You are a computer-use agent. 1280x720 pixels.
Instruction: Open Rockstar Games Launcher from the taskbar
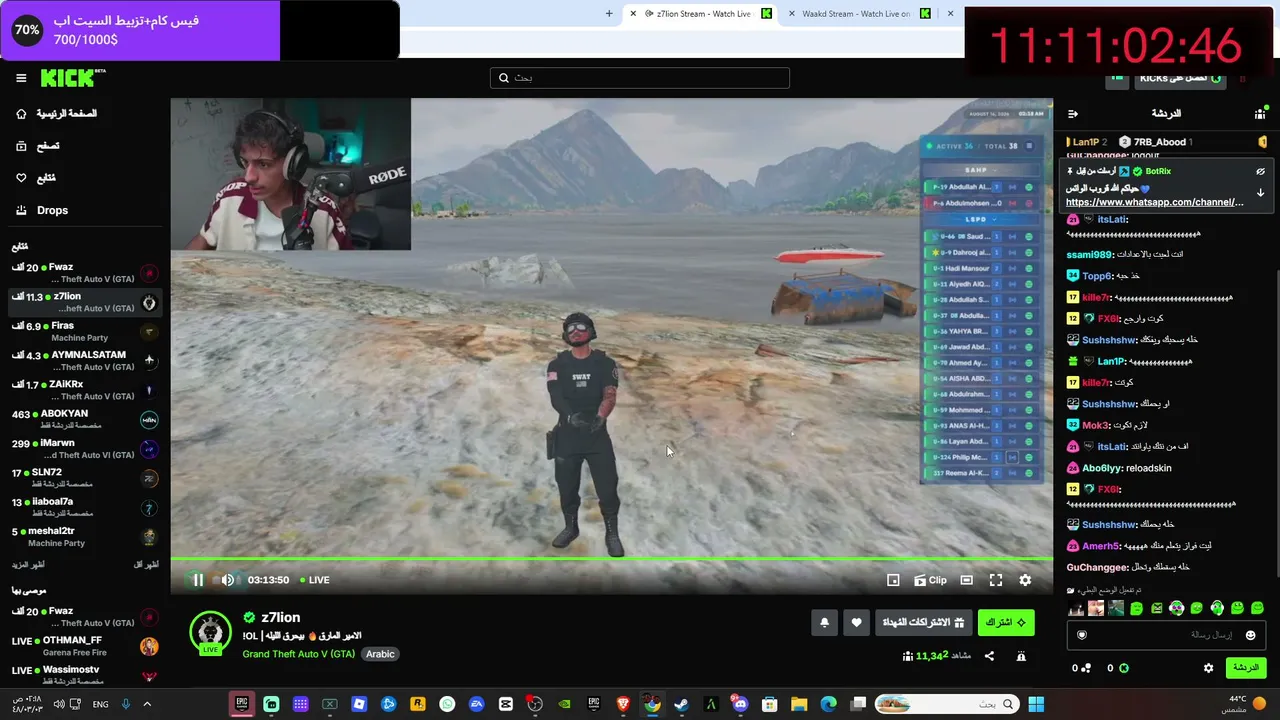(418, 704)
